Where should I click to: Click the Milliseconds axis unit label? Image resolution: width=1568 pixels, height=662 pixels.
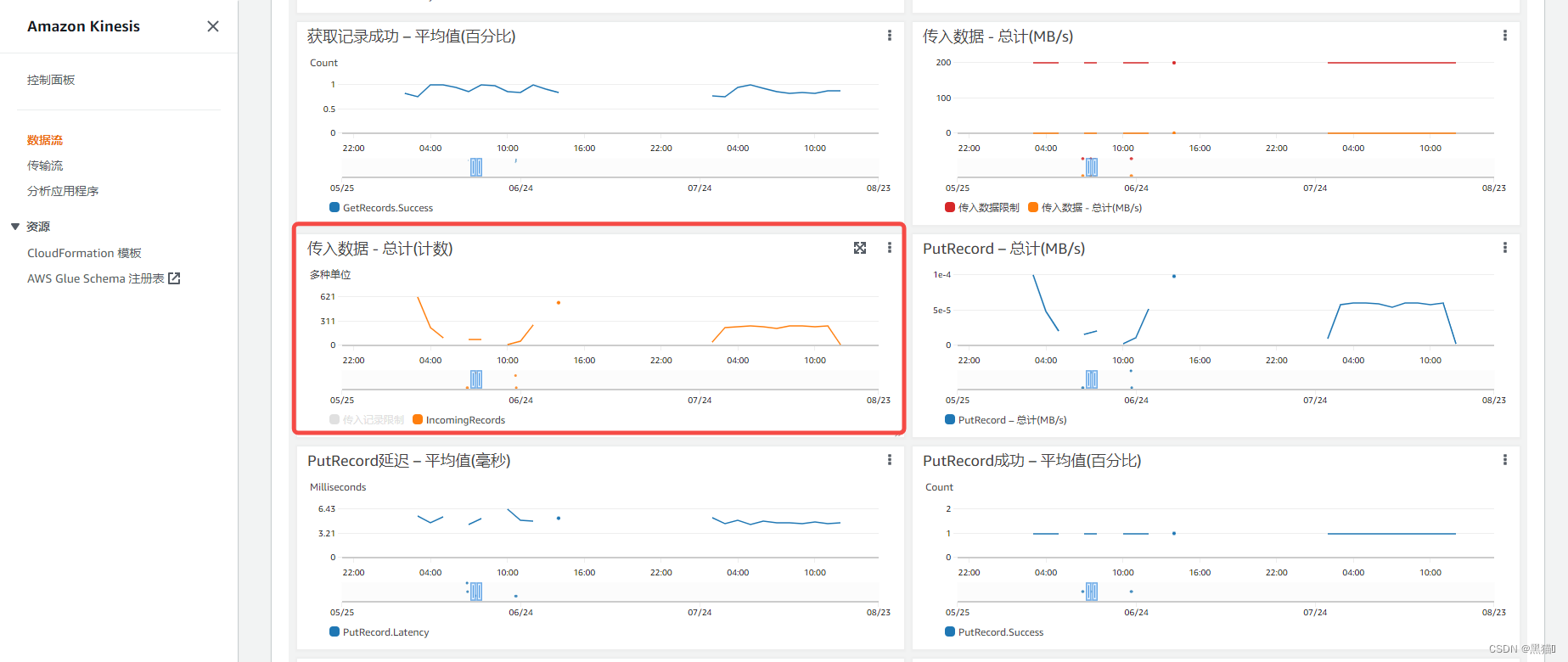(338, 487)
